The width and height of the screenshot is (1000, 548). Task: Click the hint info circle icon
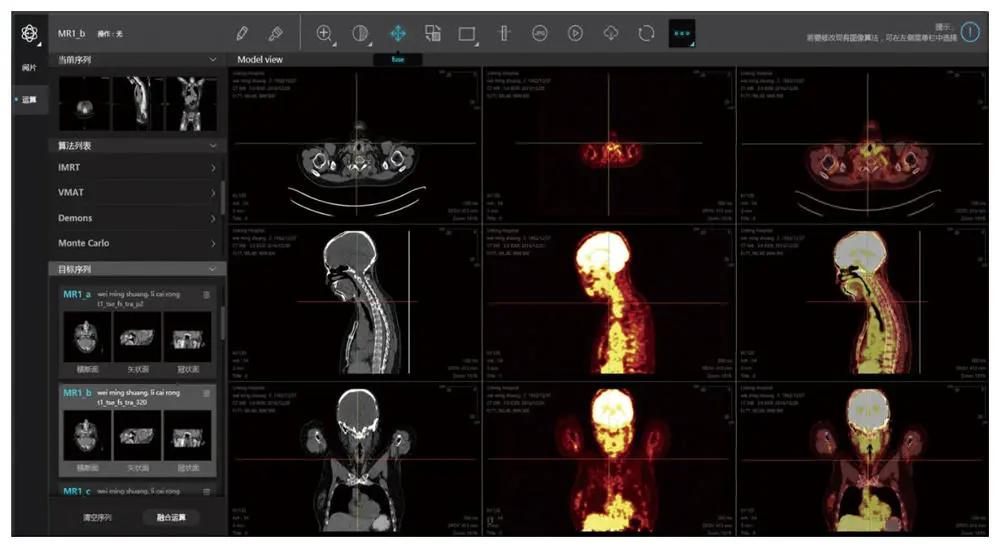(970, 32)
